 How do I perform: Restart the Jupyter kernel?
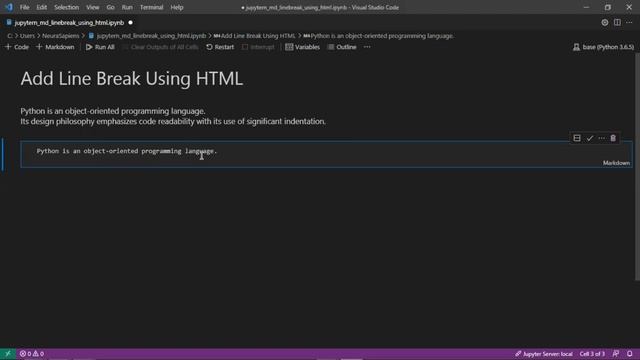220,47
